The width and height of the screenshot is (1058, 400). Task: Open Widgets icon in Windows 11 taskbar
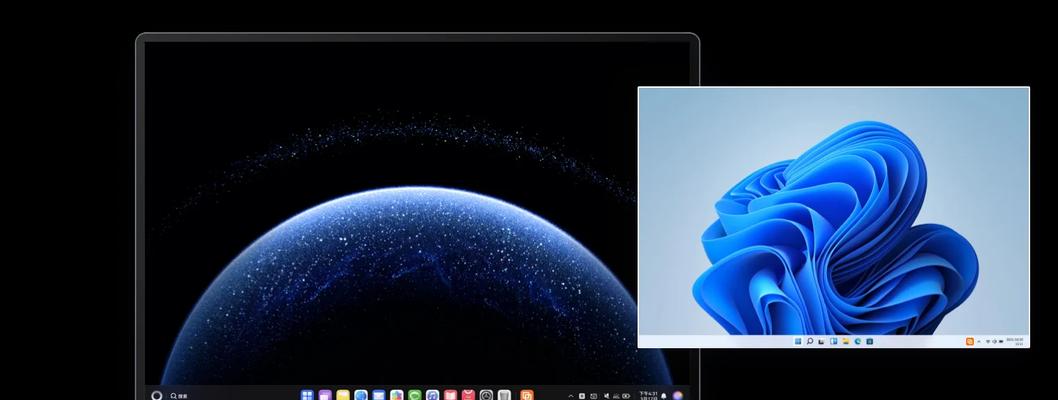click(833, 341)
